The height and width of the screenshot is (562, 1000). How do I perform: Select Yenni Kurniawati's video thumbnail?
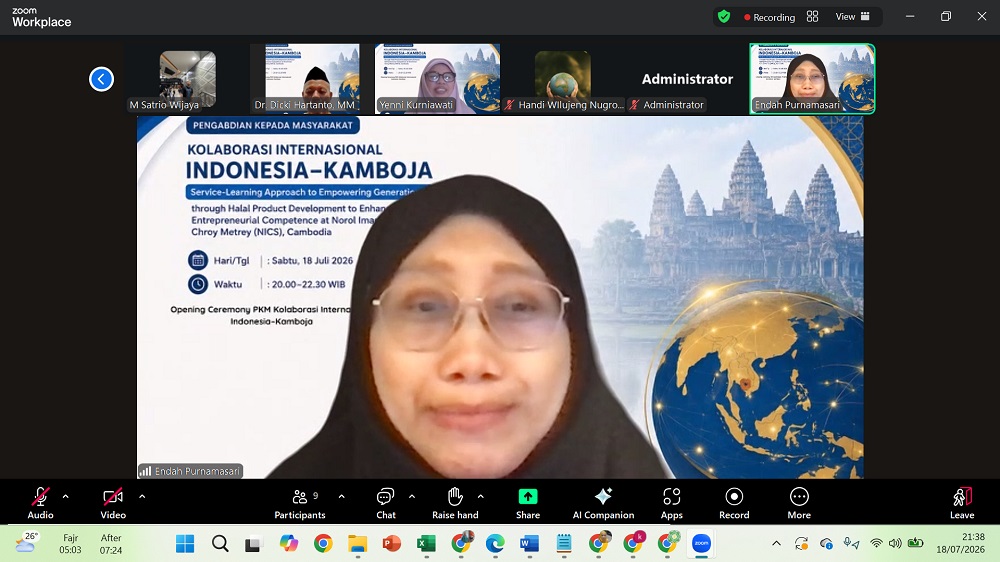438,79
